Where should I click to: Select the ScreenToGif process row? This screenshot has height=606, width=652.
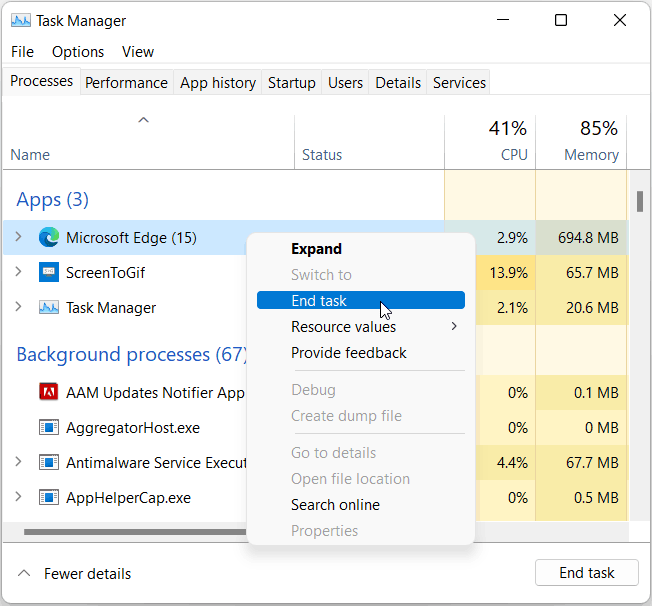(125, 272)
